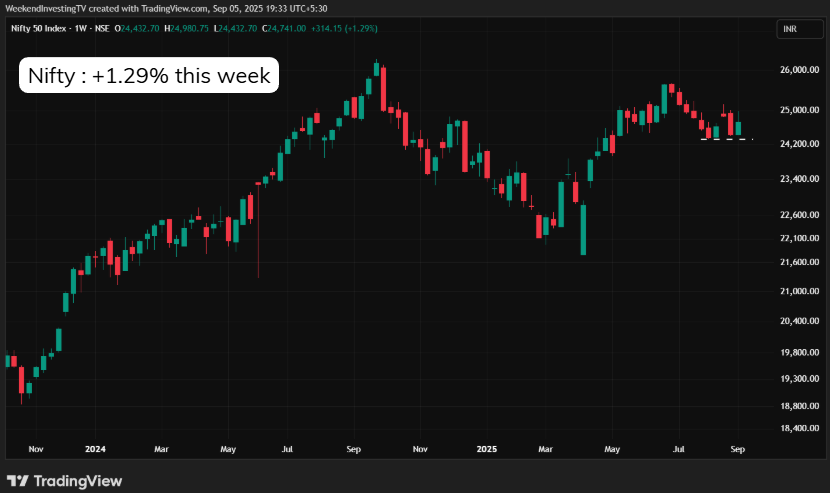Open the INR currency selector
The height and width of the screenshot is (493, 830).
pos(799,29)
